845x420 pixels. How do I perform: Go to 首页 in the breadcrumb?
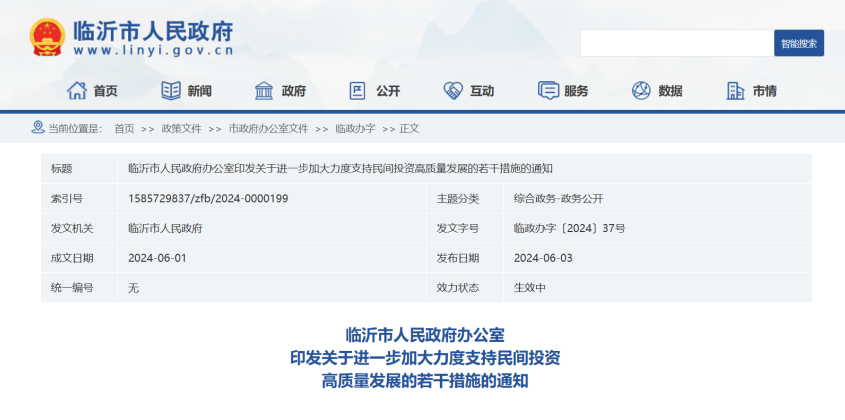[x=124, y=129]
